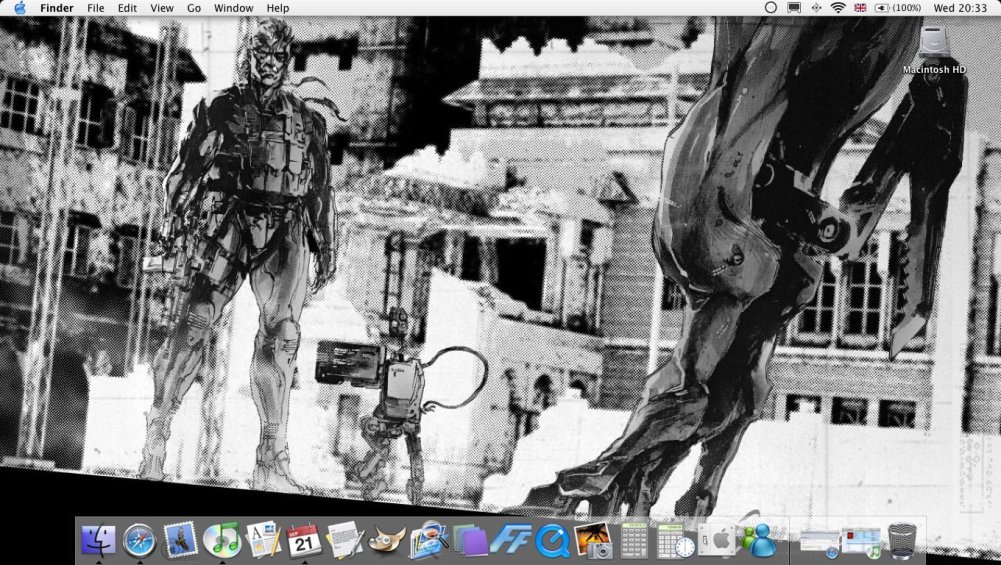Launch Calculator from the Dock
1001x565 pixels.
coord(635,540)
